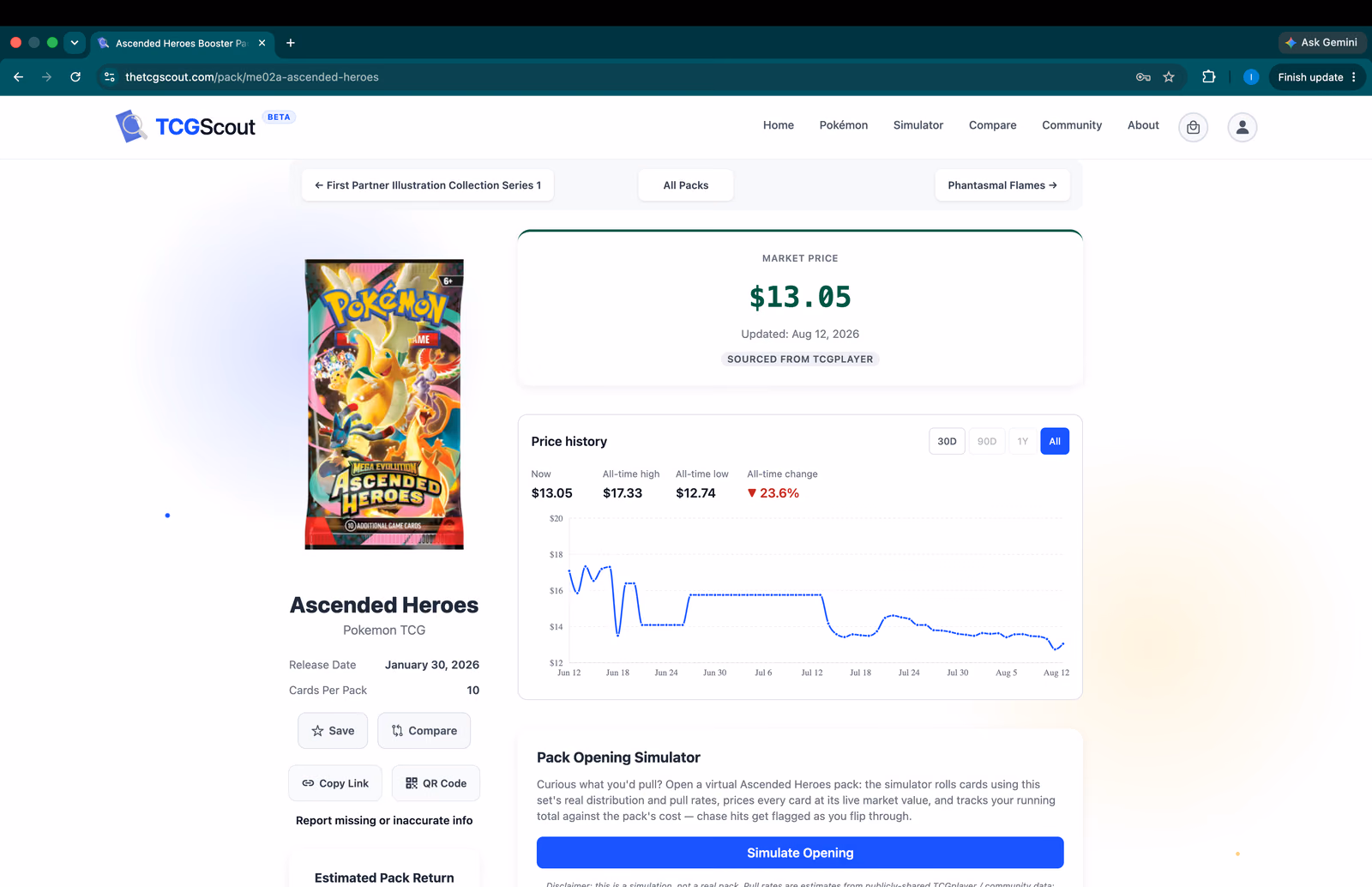
Task: Click the $13.05 market price value
Action: [x=800, y=297]
